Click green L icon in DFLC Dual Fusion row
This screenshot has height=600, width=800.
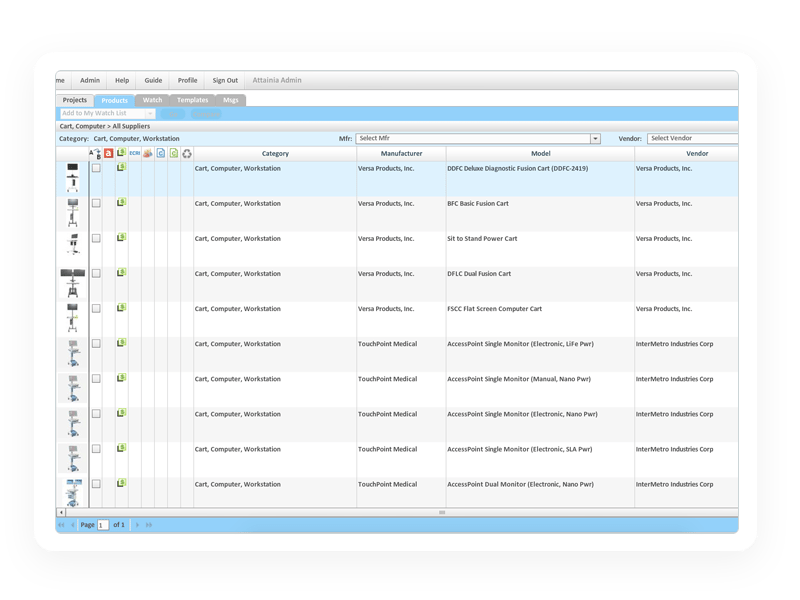tap(121, 272)
